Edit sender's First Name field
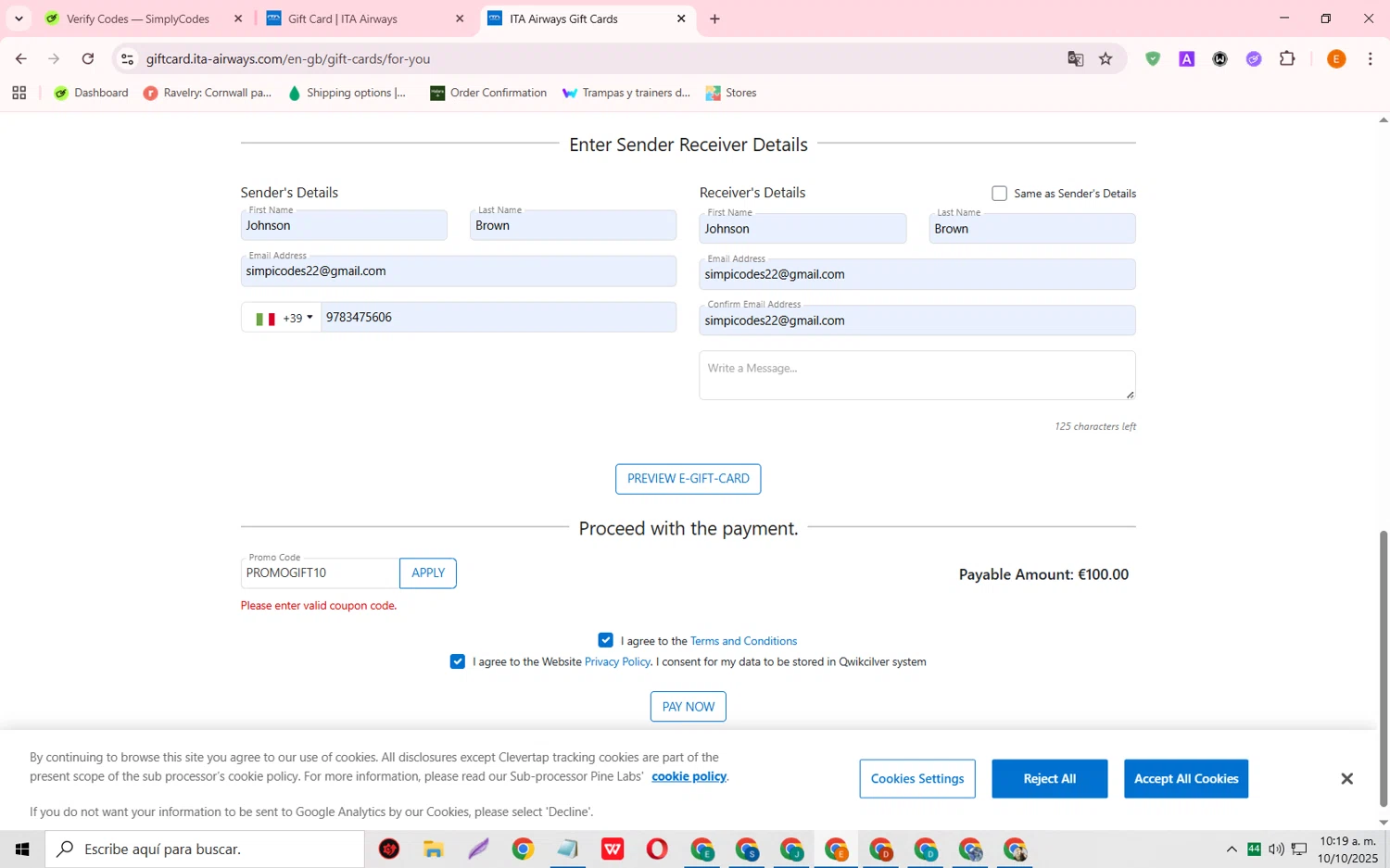 344,225
